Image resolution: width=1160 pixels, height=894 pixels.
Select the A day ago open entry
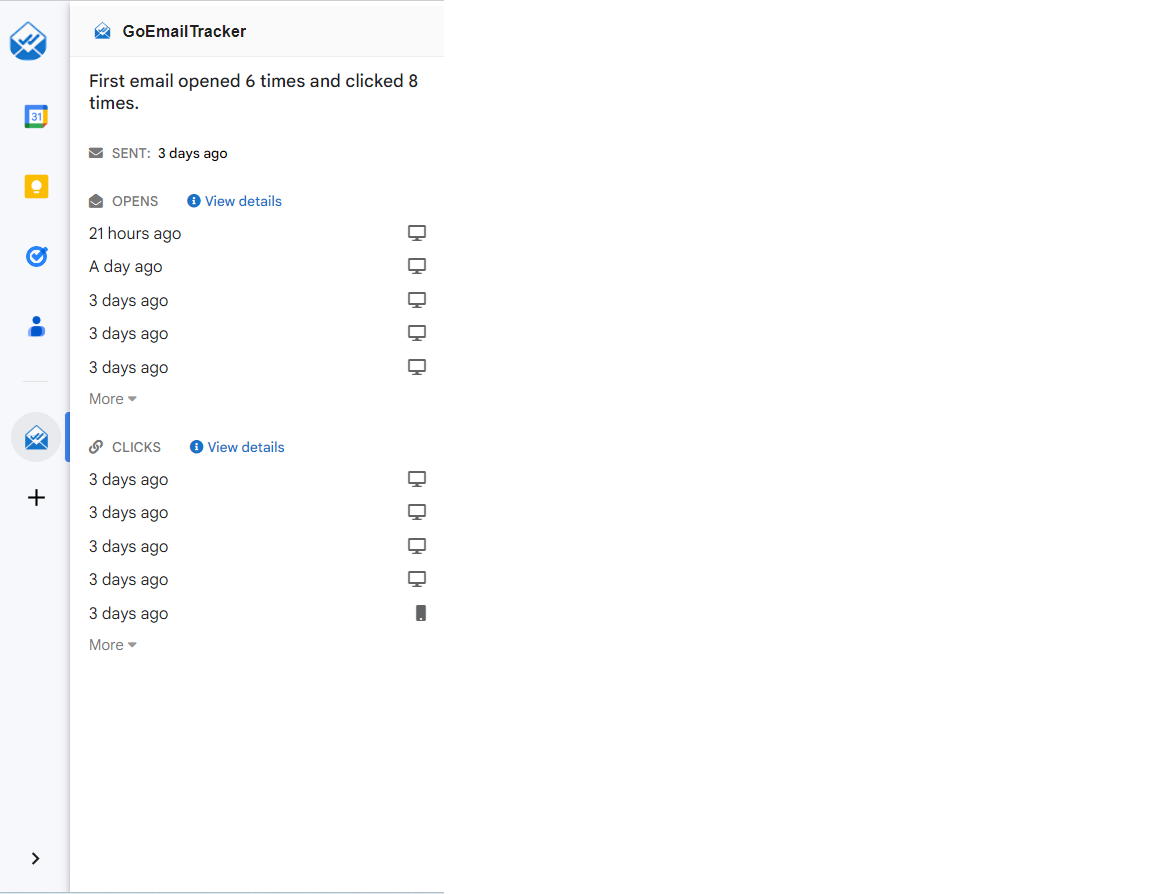click(126, 266)
